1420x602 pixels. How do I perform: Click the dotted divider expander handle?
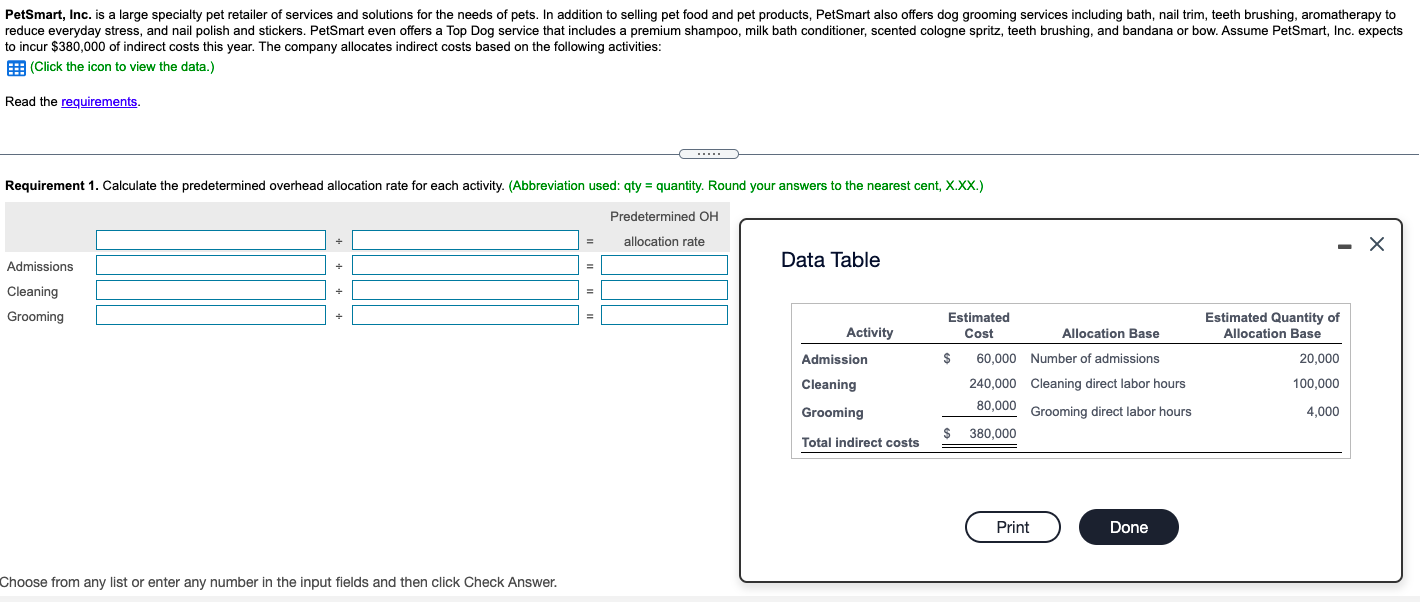tap(708, 154)
